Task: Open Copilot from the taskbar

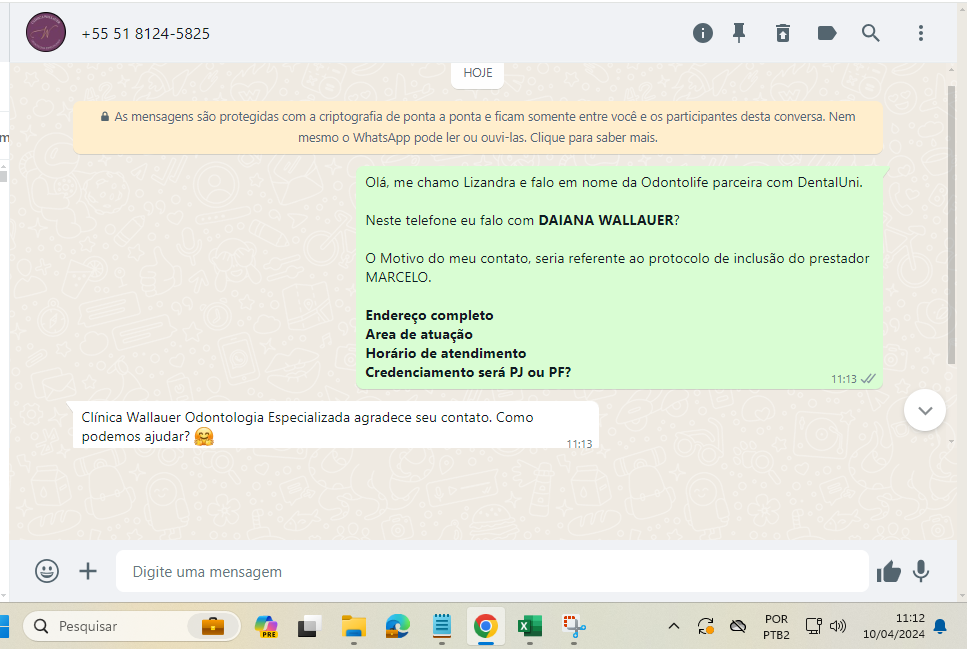Action: (x=266, y=626)
